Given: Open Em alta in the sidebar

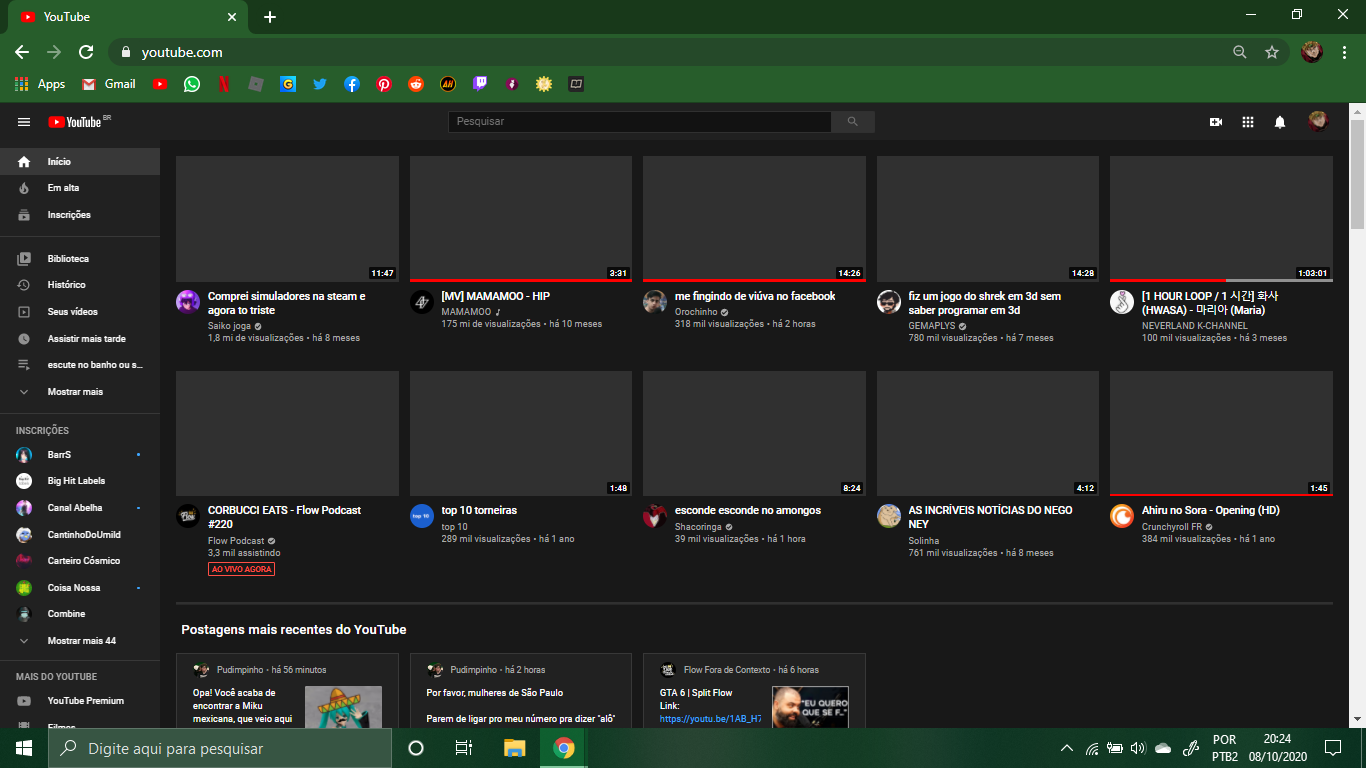Looking at the screenshot, I should pos(80,188).
